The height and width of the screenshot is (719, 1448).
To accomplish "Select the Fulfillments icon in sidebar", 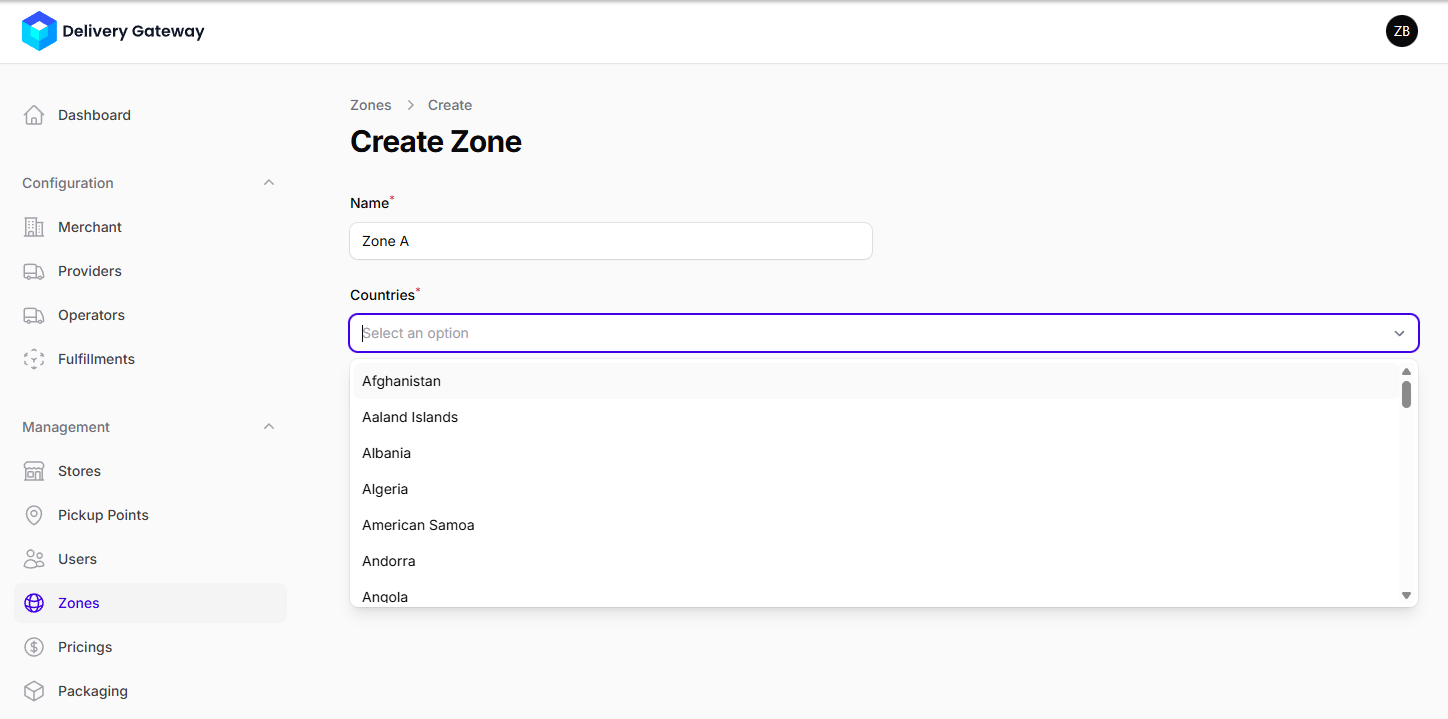I will 34,359.
